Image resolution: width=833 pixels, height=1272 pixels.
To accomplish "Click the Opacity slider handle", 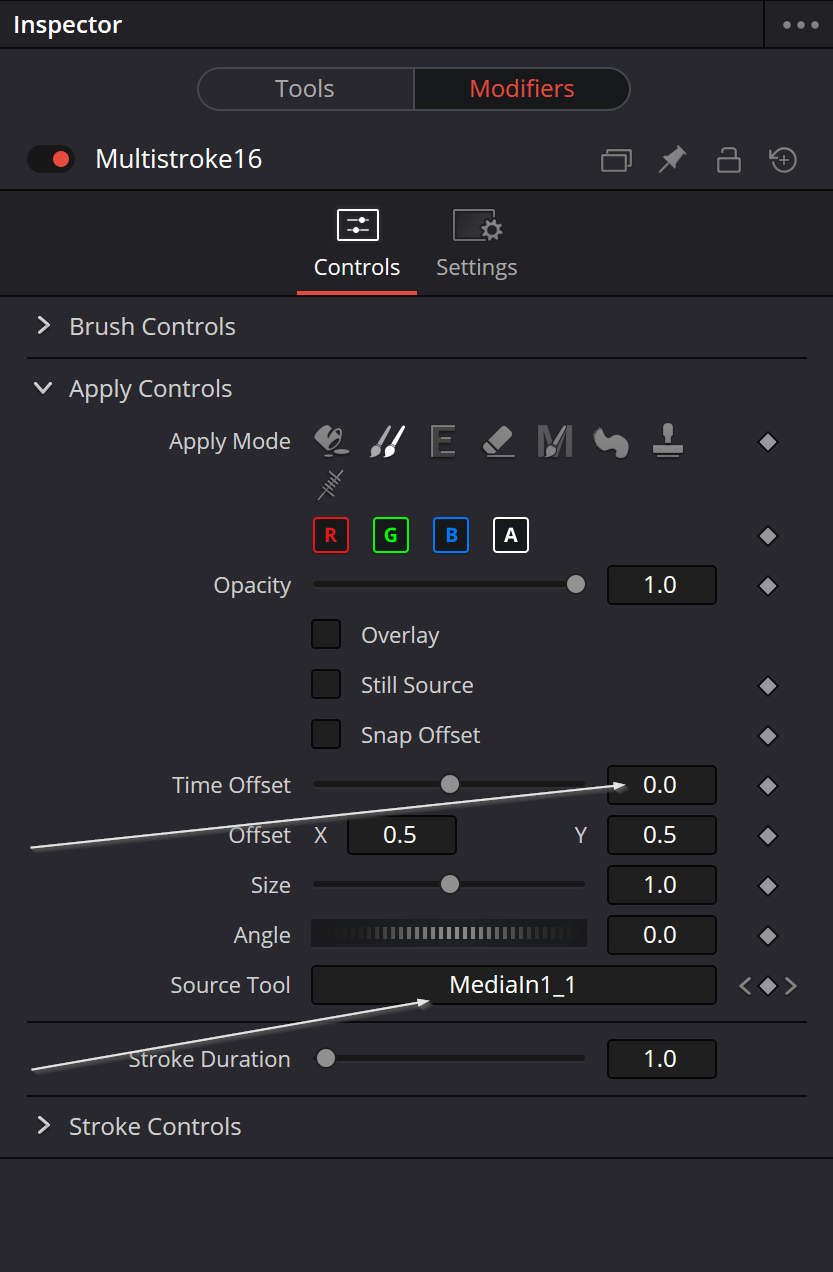I will click(x=576, y=585).
